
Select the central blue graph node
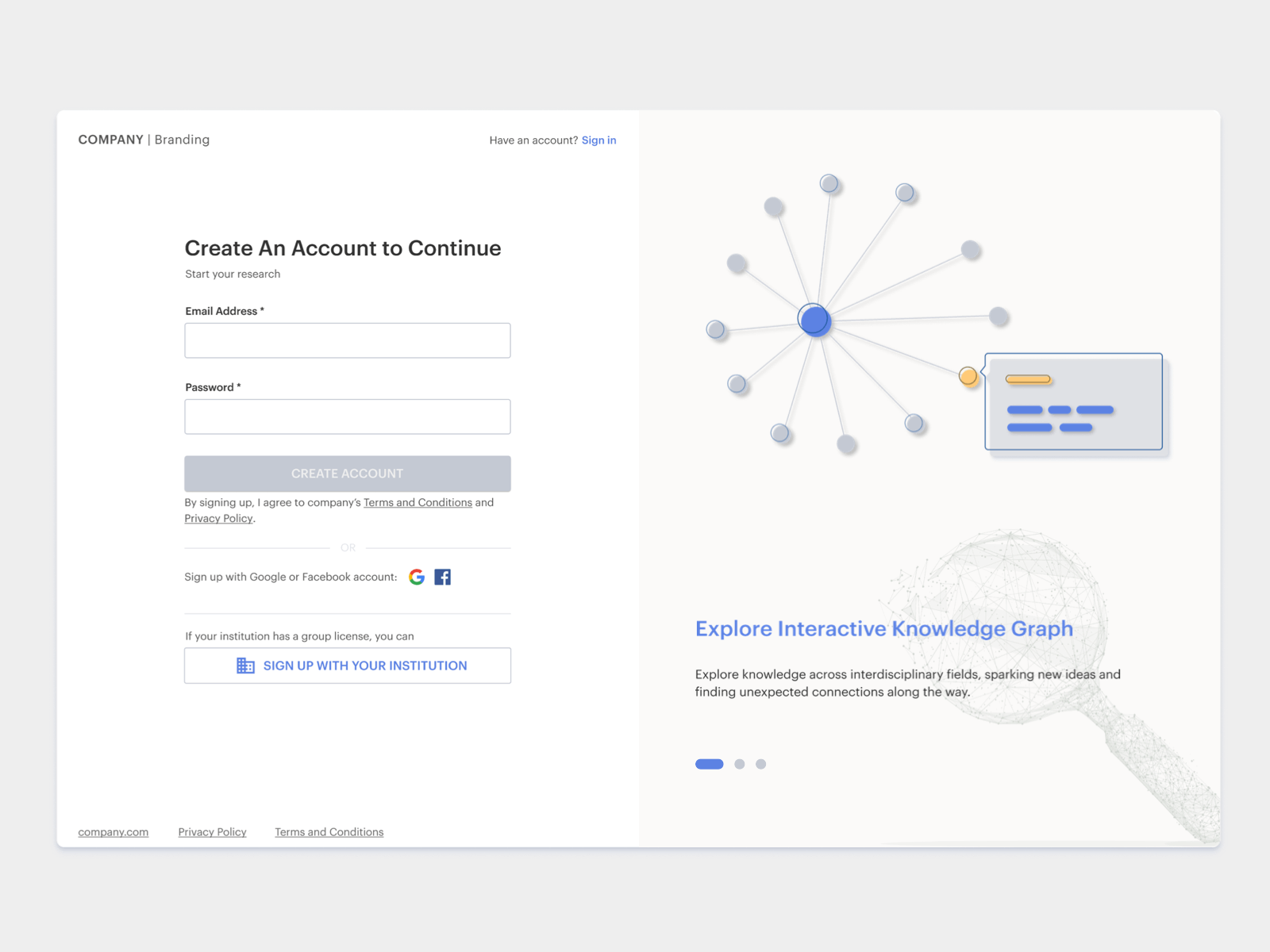point(815,320)
